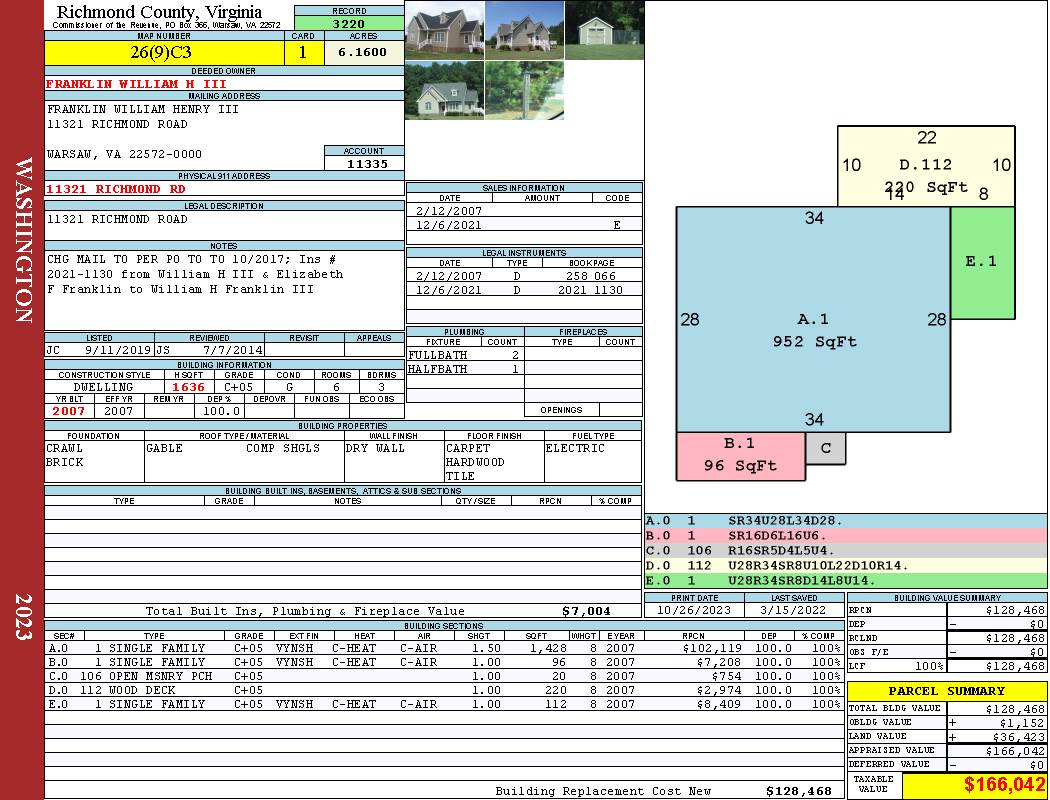Select book/page 2021 1130
1050x800 pixels.
point(590,290)
